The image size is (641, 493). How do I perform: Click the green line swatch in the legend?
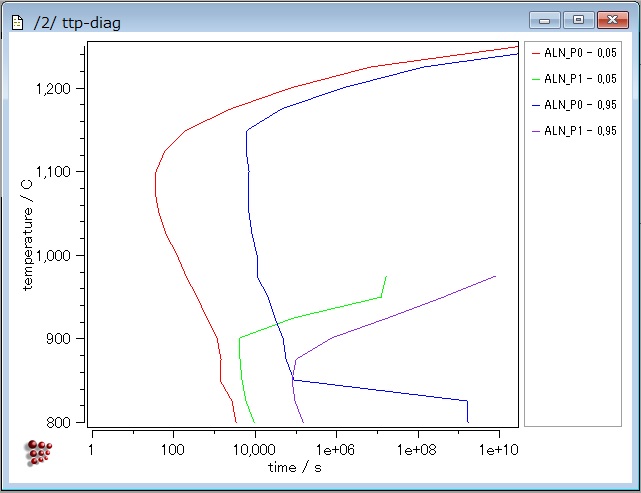[x=535, y=78]
